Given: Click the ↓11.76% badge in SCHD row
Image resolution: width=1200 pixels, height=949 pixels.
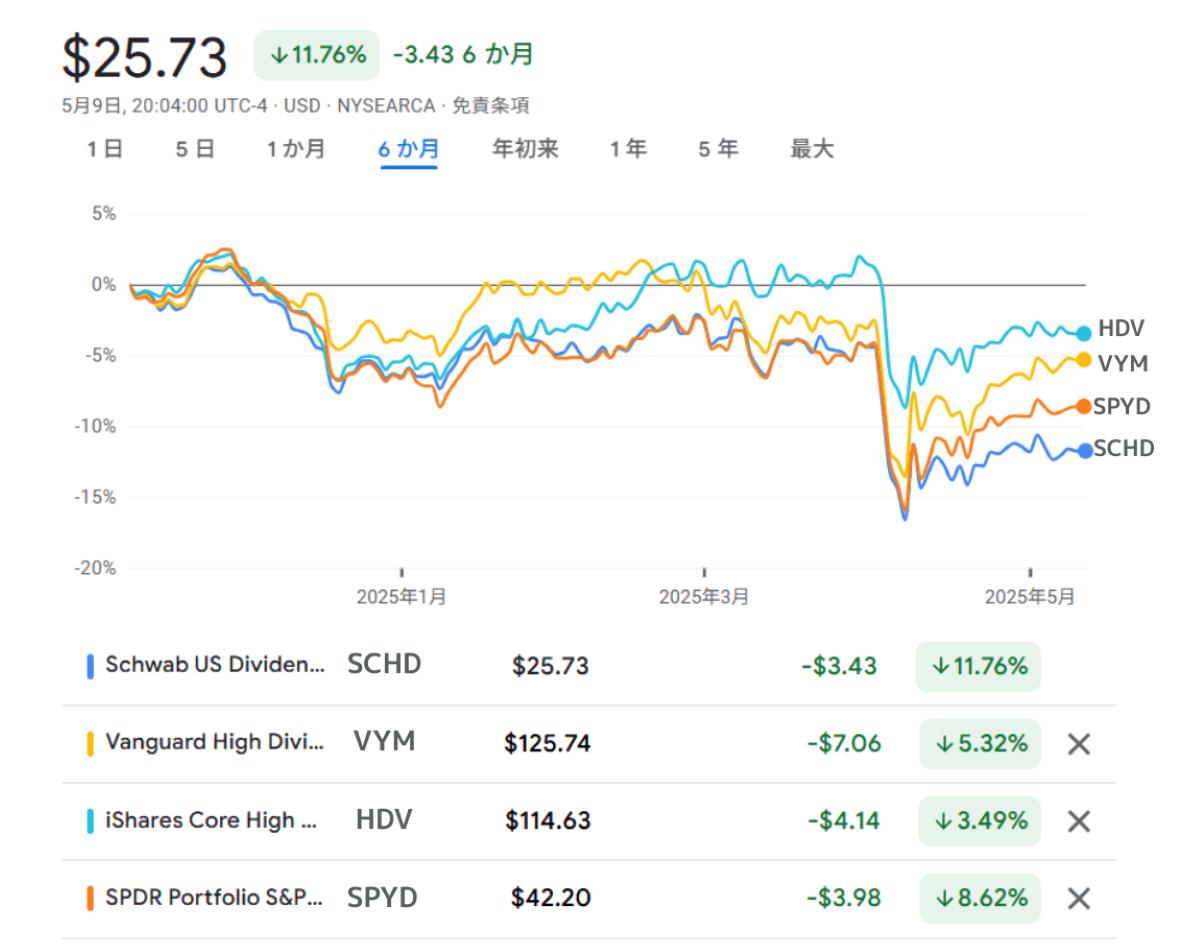Looking at the screenshot, I should click(x=978, y=666).
